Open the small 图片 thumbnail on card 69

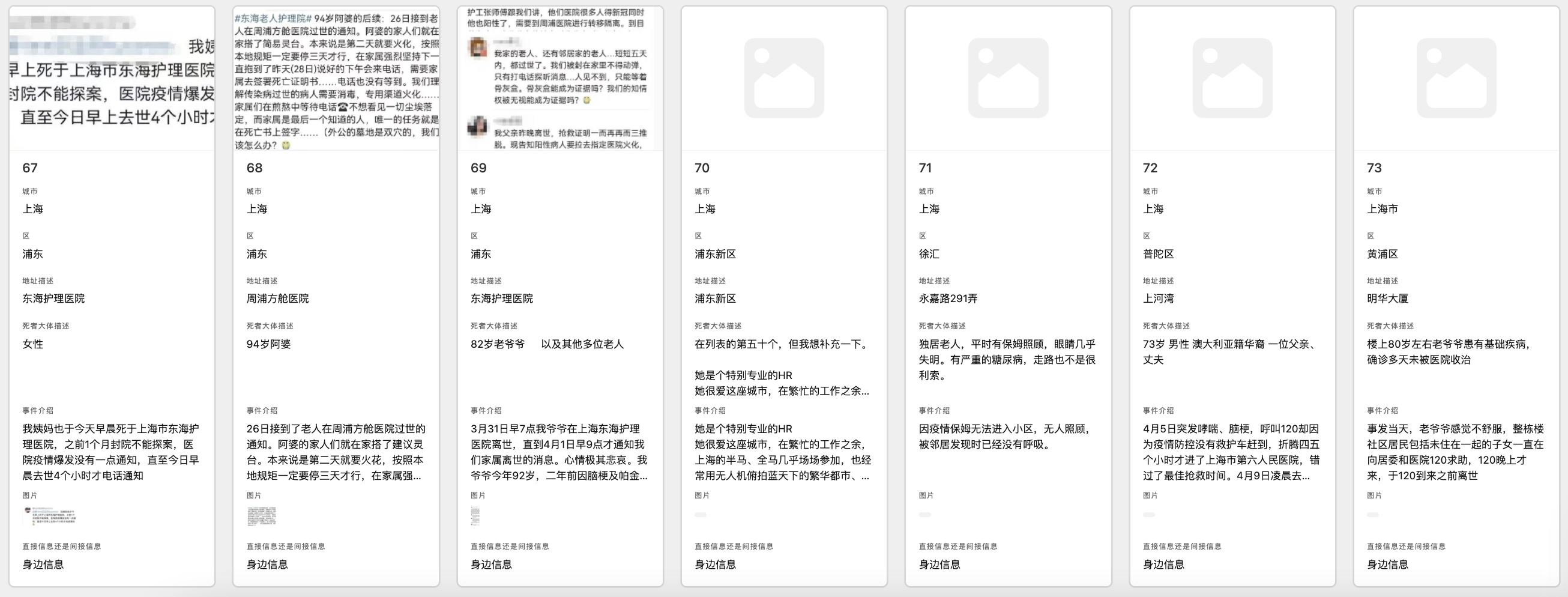click(477, 515)
